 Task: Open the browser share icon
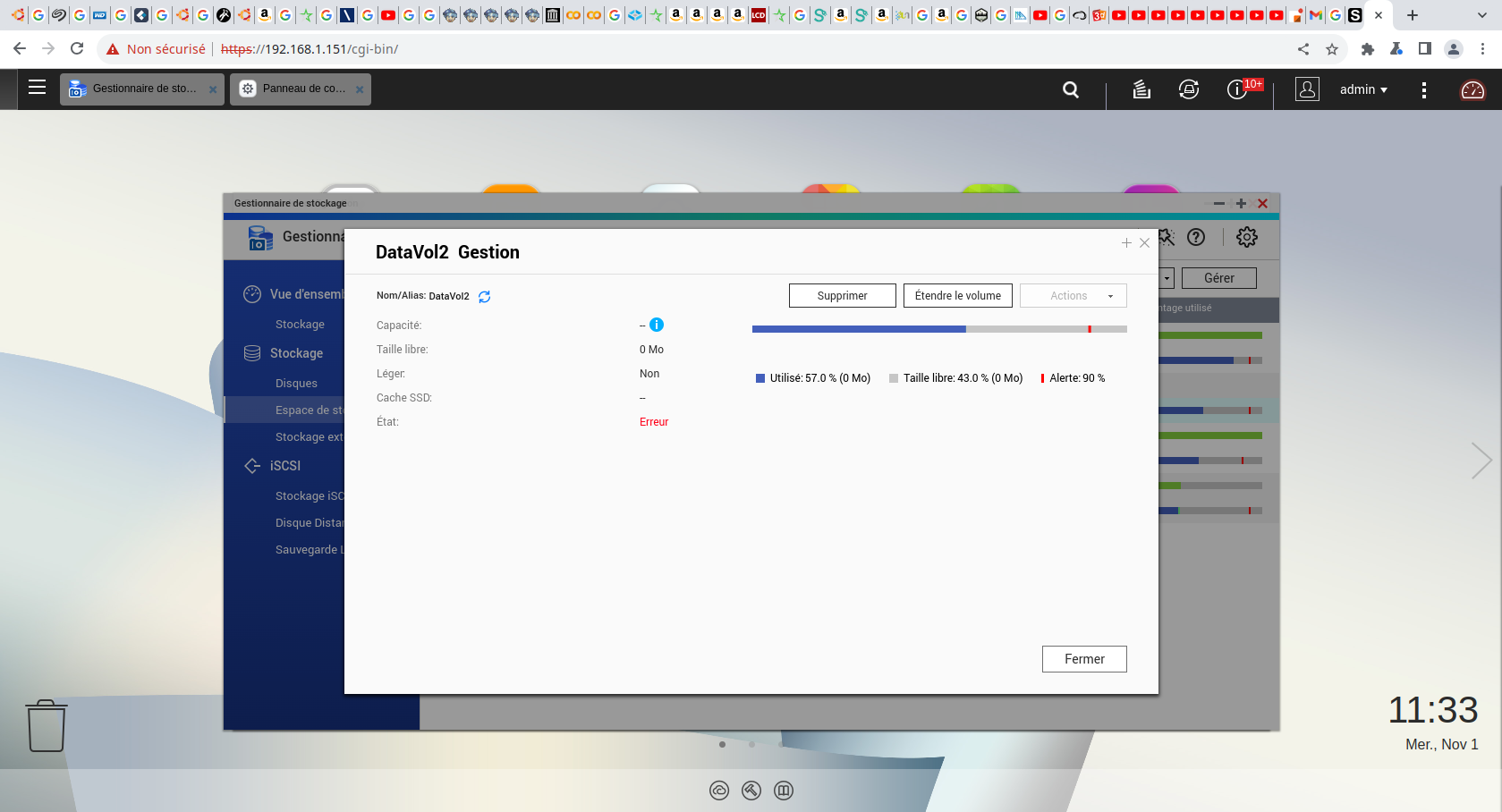point(1303,49)
